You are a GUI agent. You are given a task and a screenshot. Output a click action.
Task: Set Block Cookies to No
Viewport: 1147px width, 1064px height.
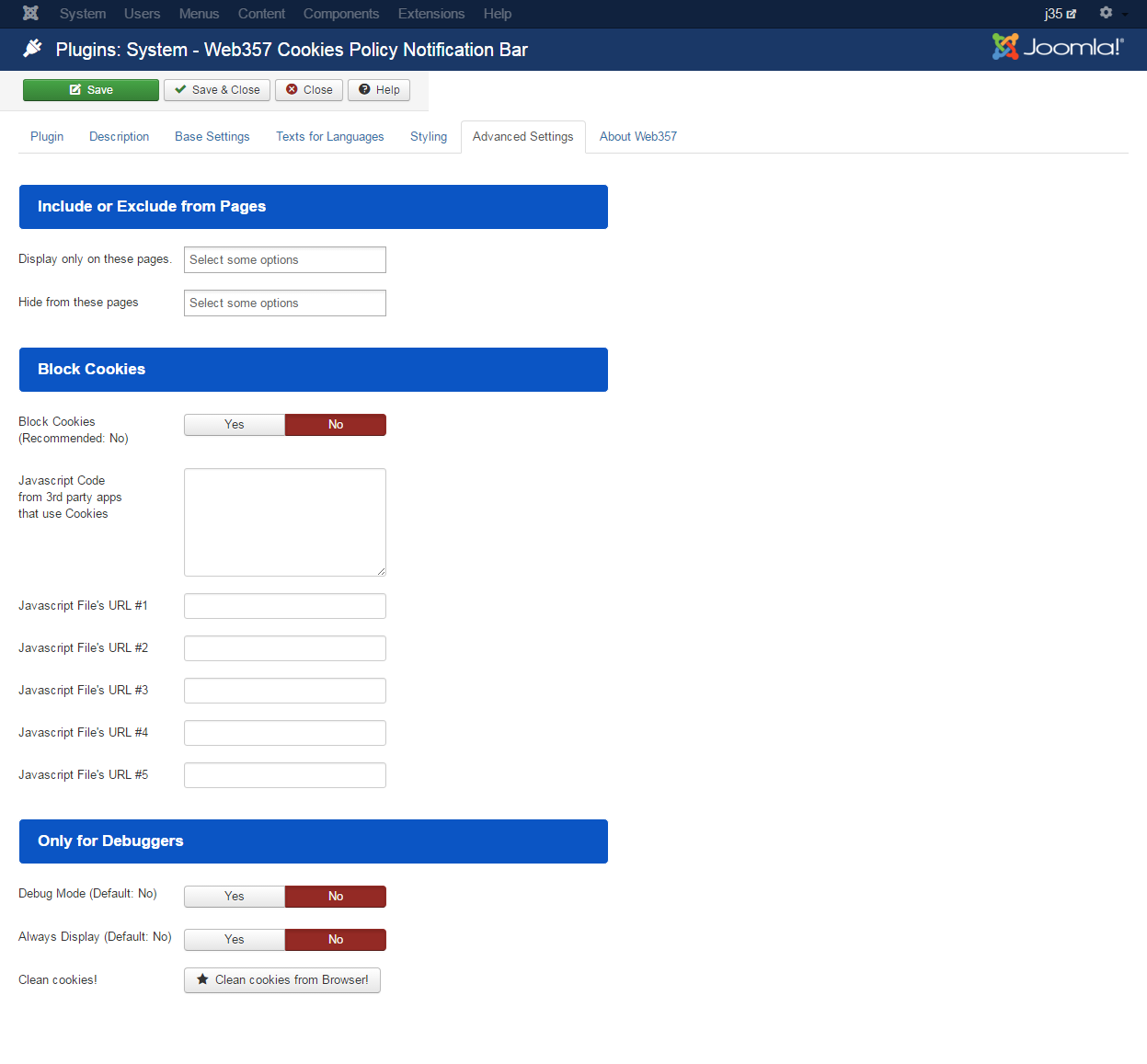coord(336,425)
